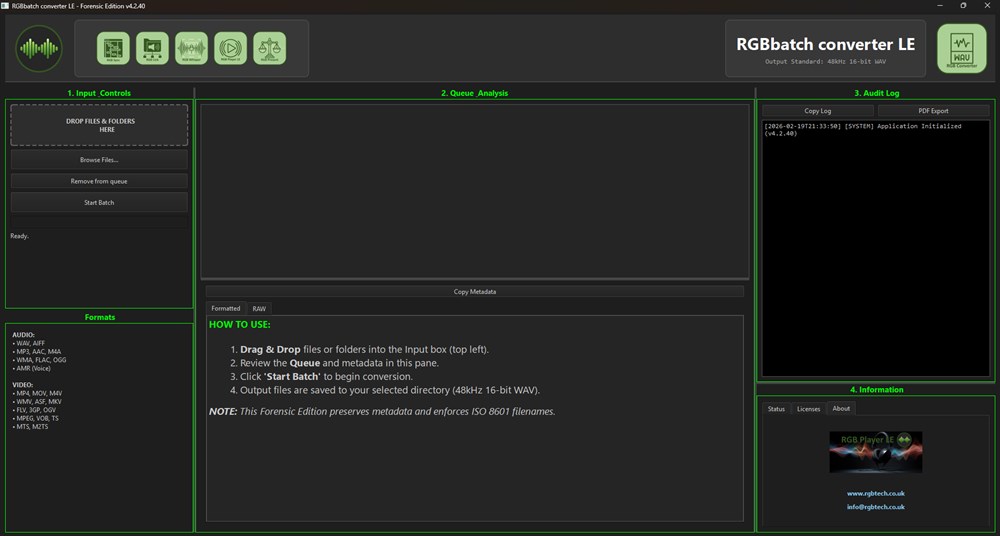Click the 'MP4, MOV, M4V' format line

37,393
